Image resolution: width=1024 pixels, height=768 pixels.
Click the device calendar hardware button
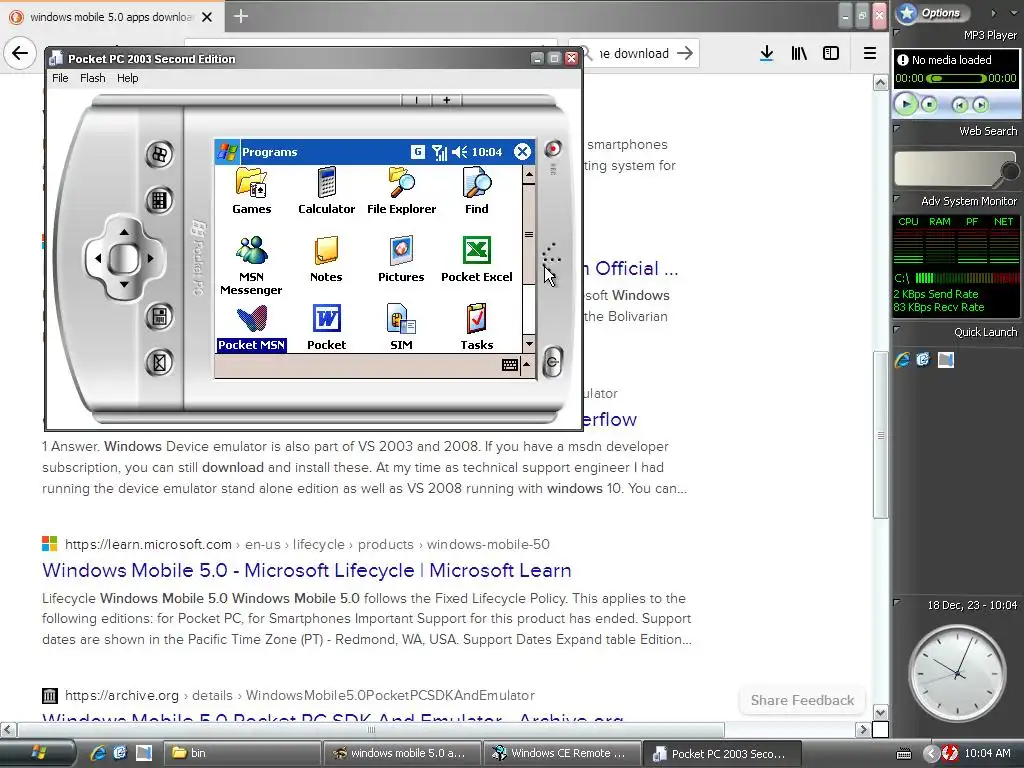(159, 200)
